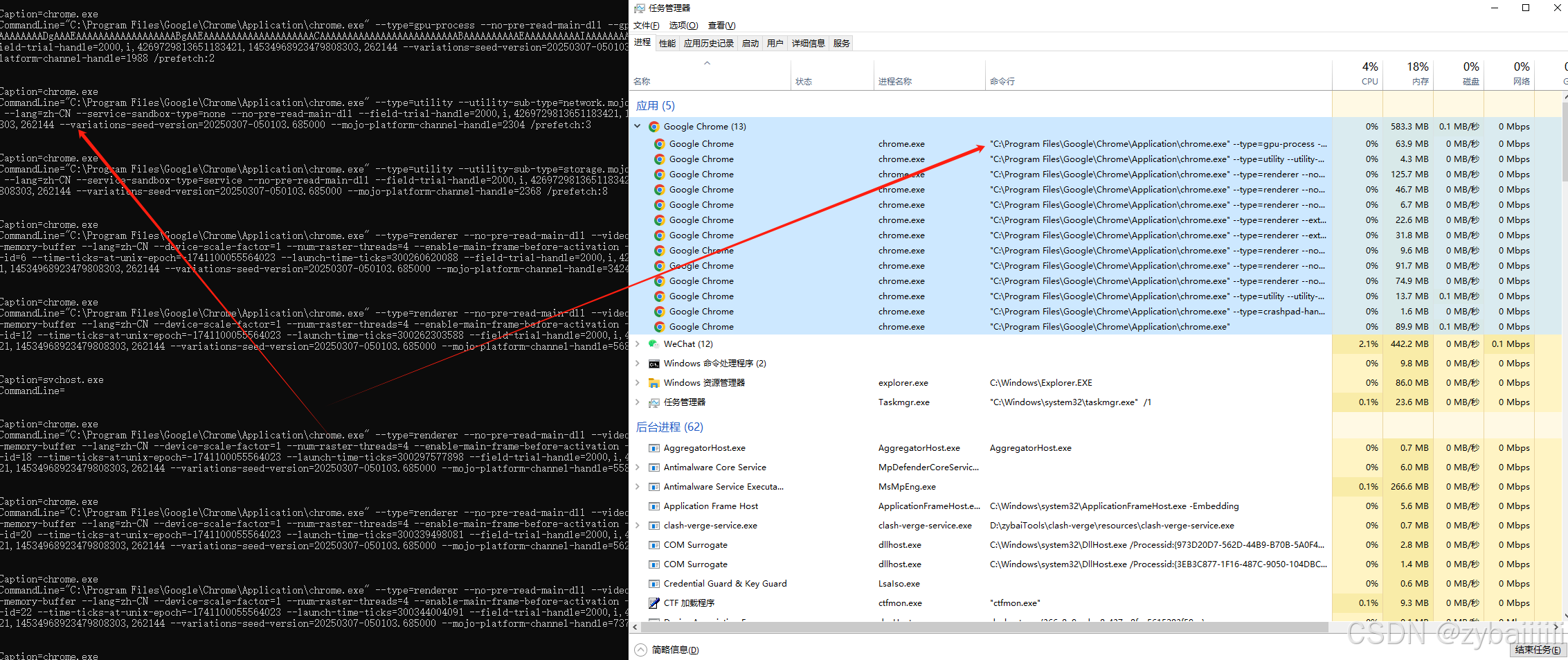Screen dimensions: 1568x660
Task: Click the Windows 命令处理程序 icon
Action: click(x=654, y=364)
